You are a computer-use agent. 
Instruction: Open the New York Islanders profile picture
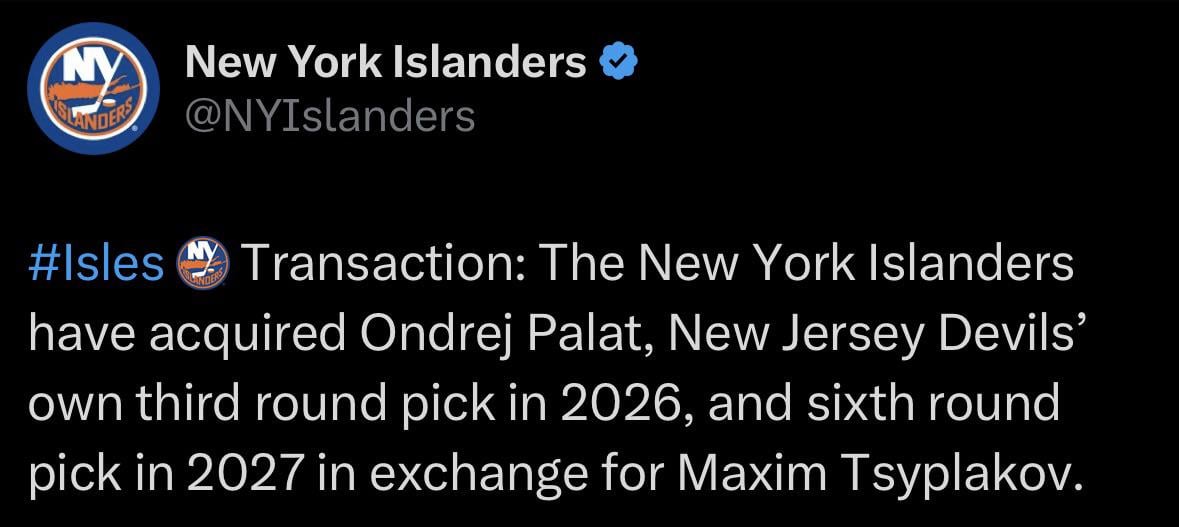(94, 89)
